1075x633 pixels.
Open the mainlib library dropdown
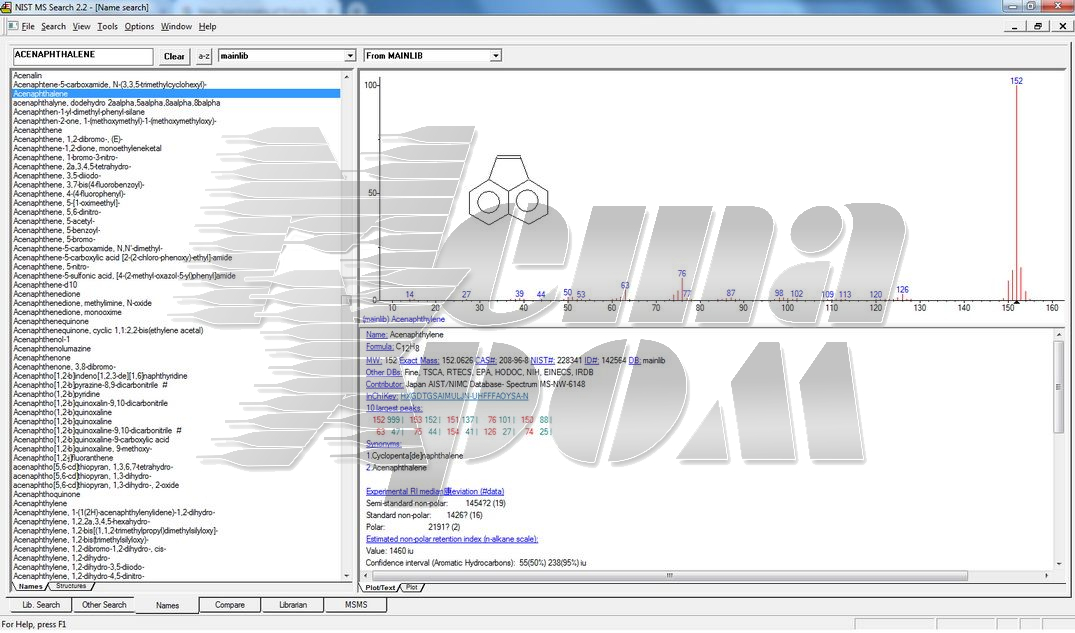(x=349, y=56)
